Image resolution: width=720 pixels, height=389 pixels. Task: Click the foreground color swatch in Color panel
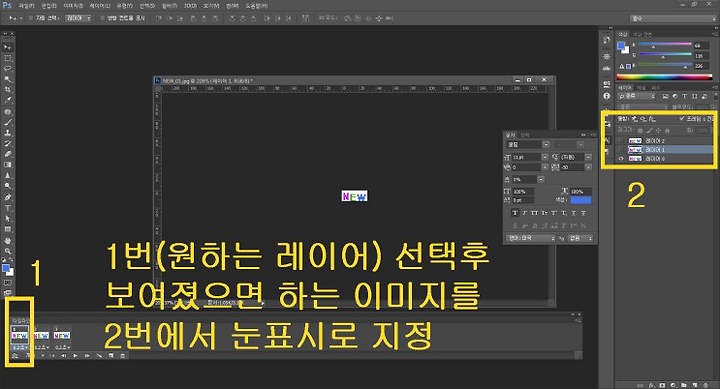click(x=621, y=45)
